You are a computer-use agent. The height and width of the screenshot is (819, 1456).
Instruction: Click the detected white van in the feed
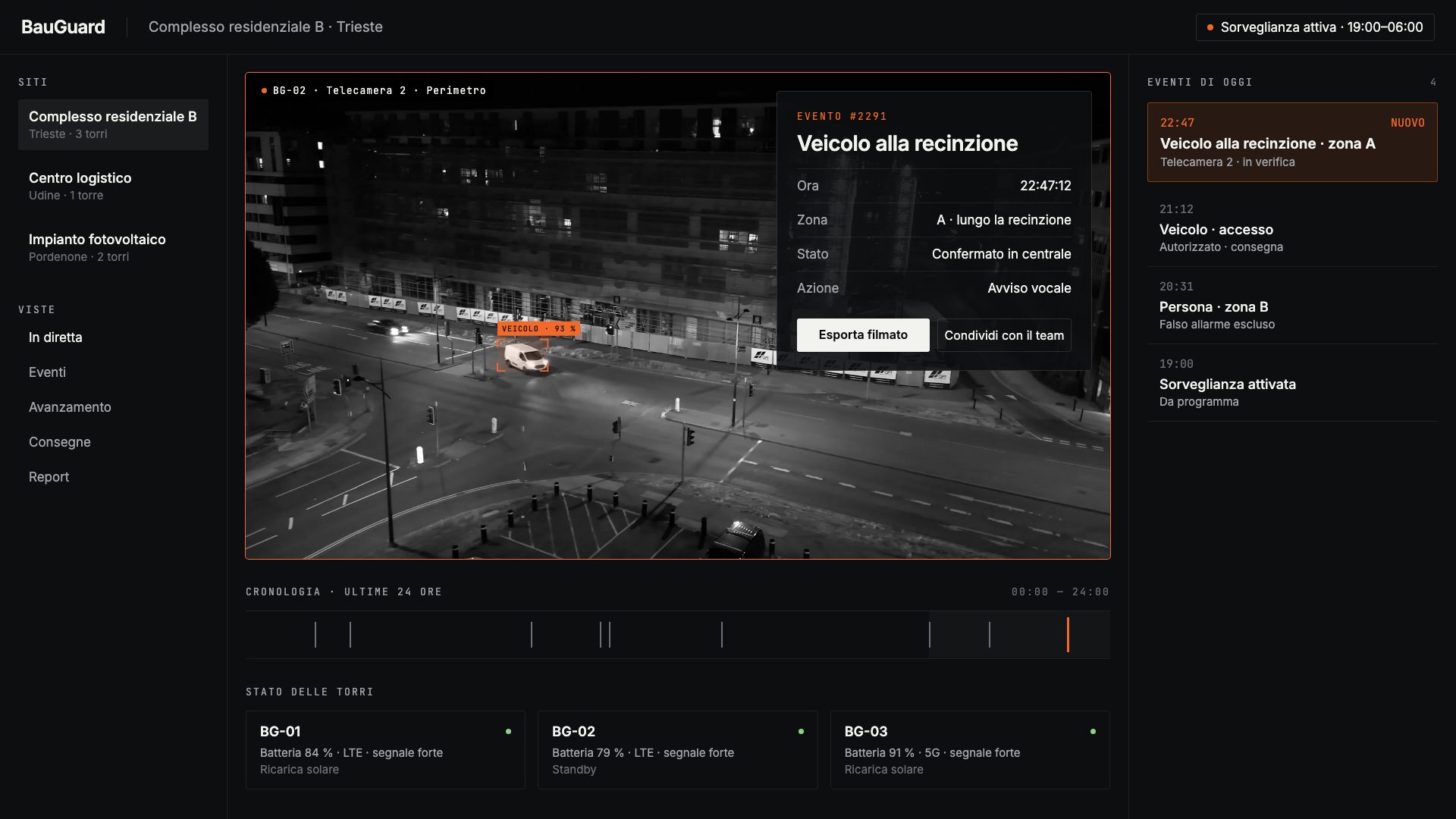(x=526, y=357)
